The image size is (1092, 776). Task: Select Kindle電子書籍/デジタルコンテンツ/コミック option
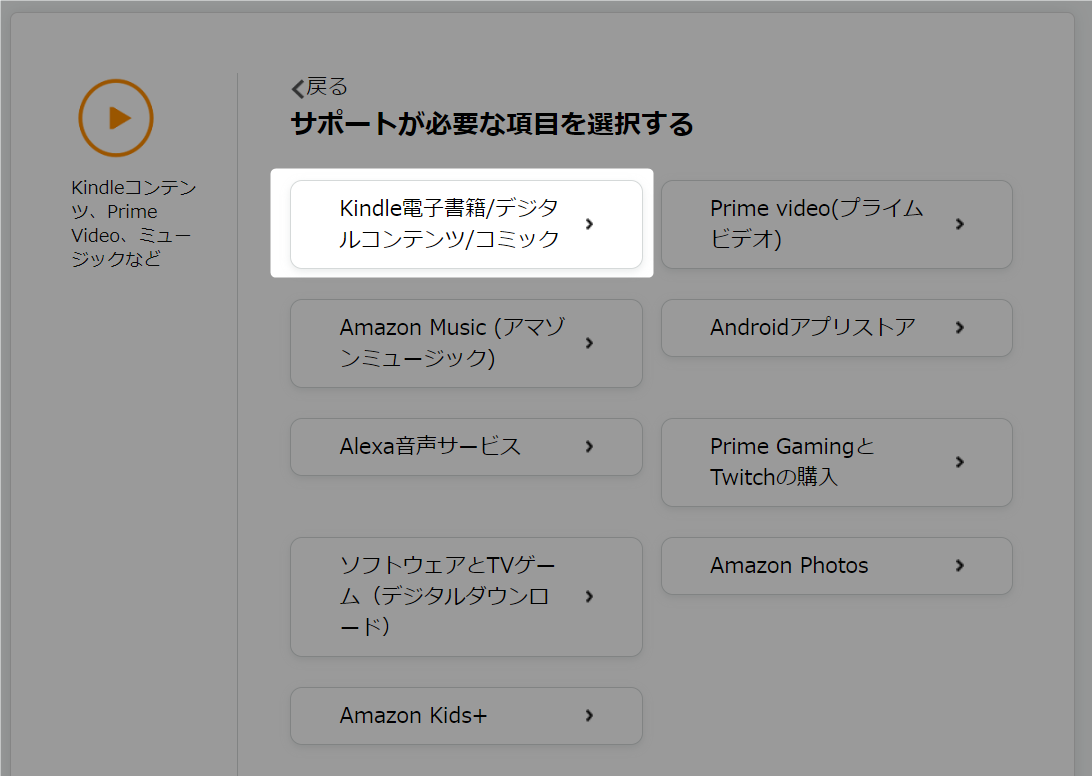click(466, 224)
